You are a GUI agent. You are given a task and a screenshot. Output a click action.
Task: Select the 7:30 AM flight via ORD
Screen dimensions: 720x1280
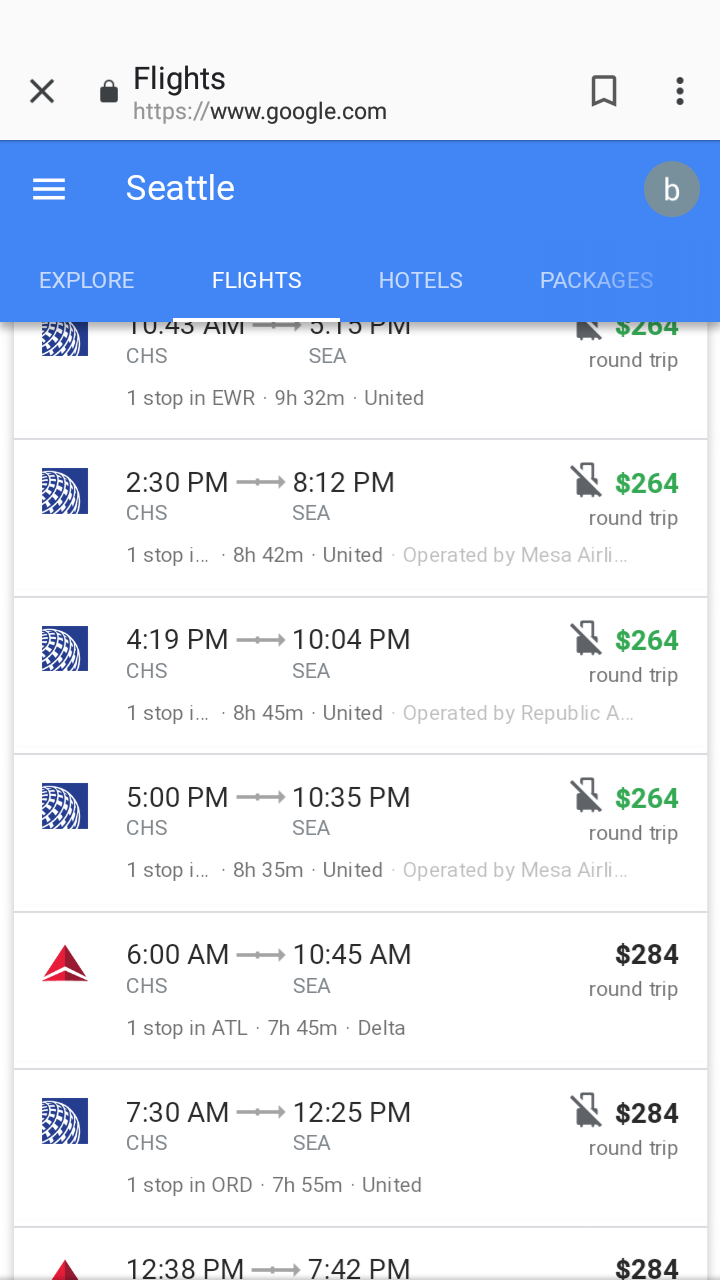[360, 1148]
